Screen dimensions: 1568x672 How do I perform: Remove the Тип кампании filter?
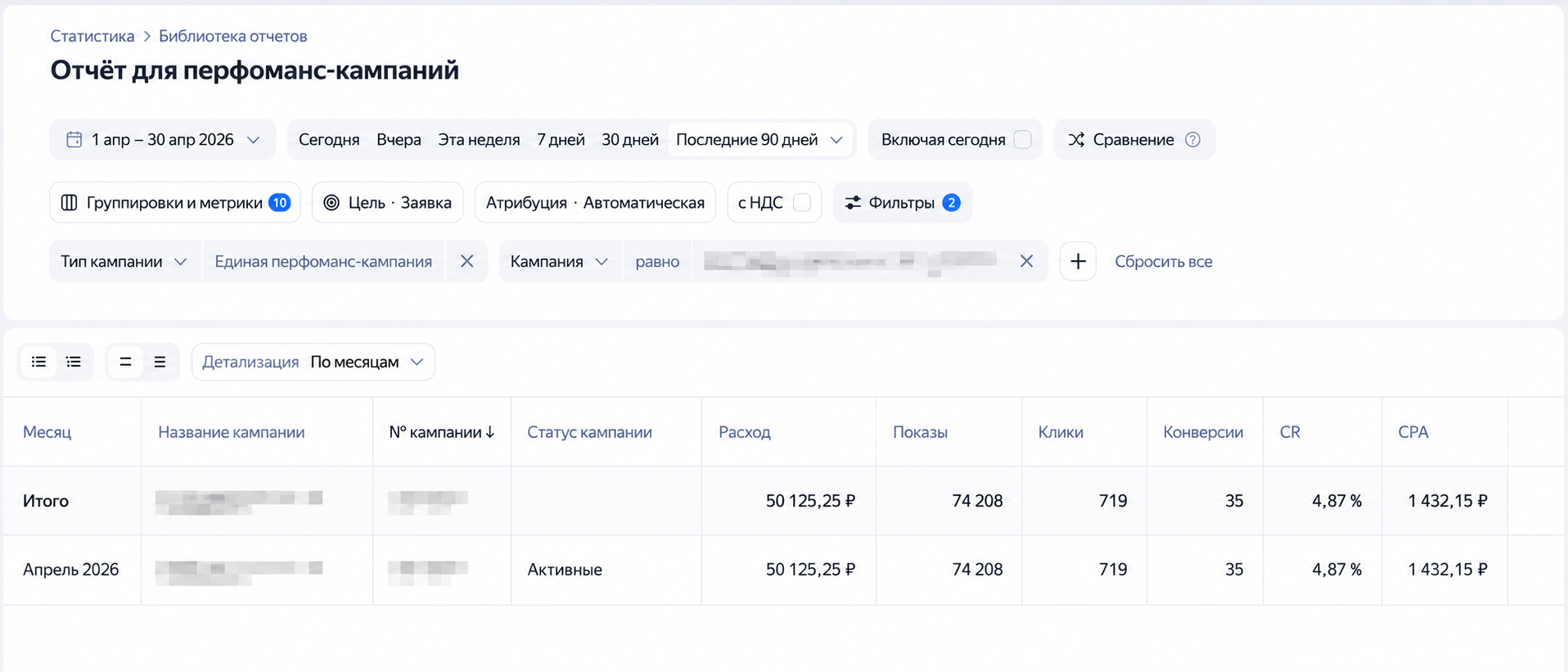click(467, 261)
